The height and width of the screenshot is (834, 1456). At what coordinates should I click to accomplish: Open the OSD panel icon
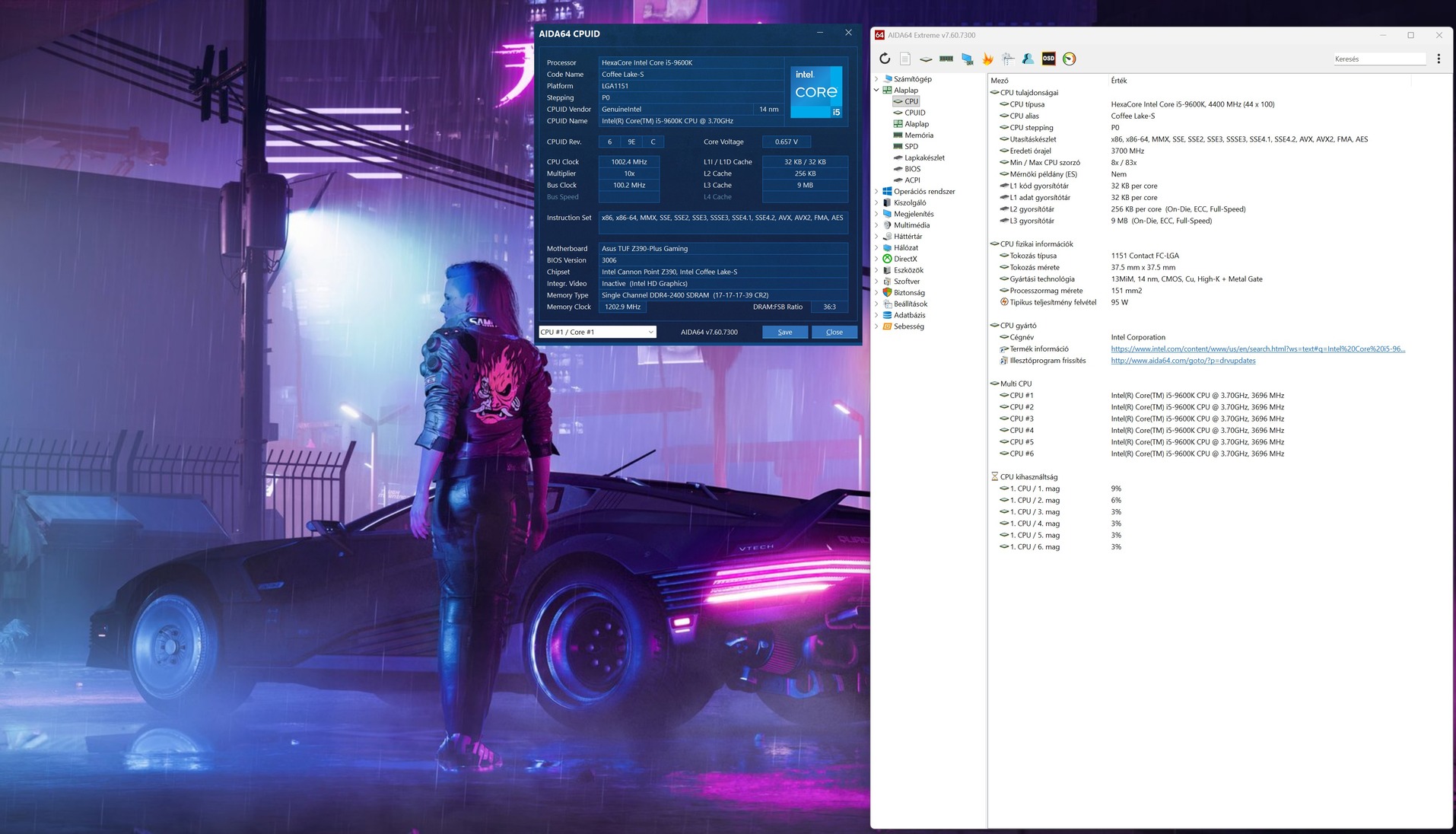[x=1048, y=59]
